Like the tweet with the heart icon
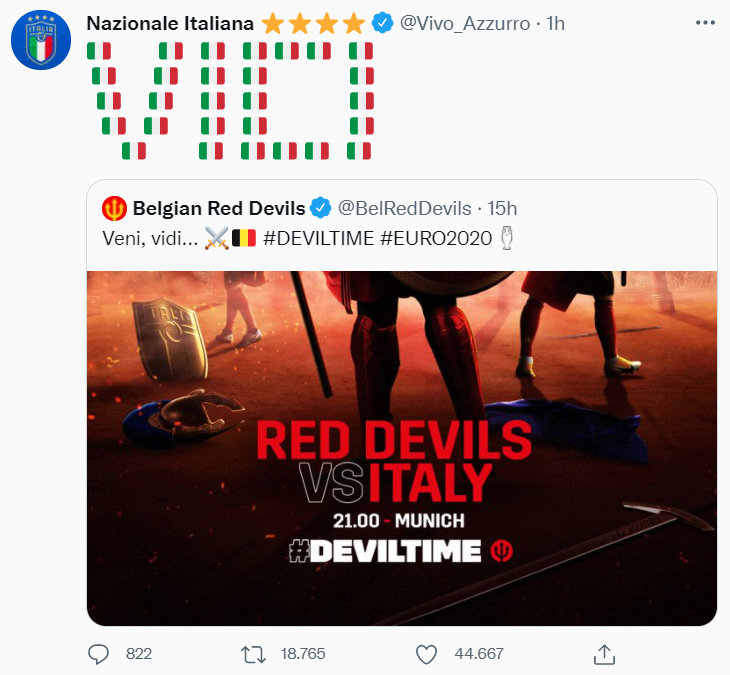 427,653
